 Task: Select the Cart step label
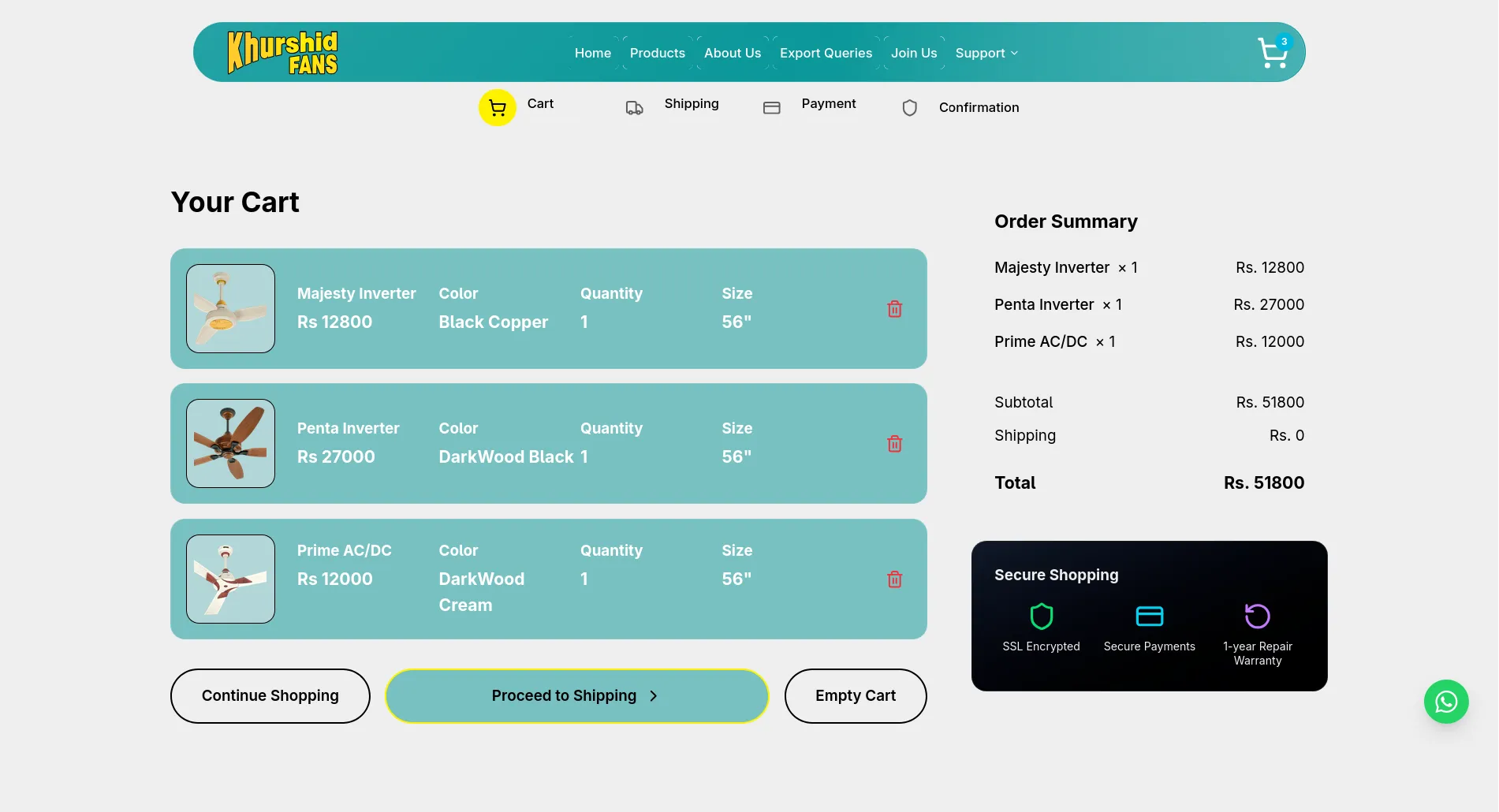pyautogui.click(x=540, y=103)
